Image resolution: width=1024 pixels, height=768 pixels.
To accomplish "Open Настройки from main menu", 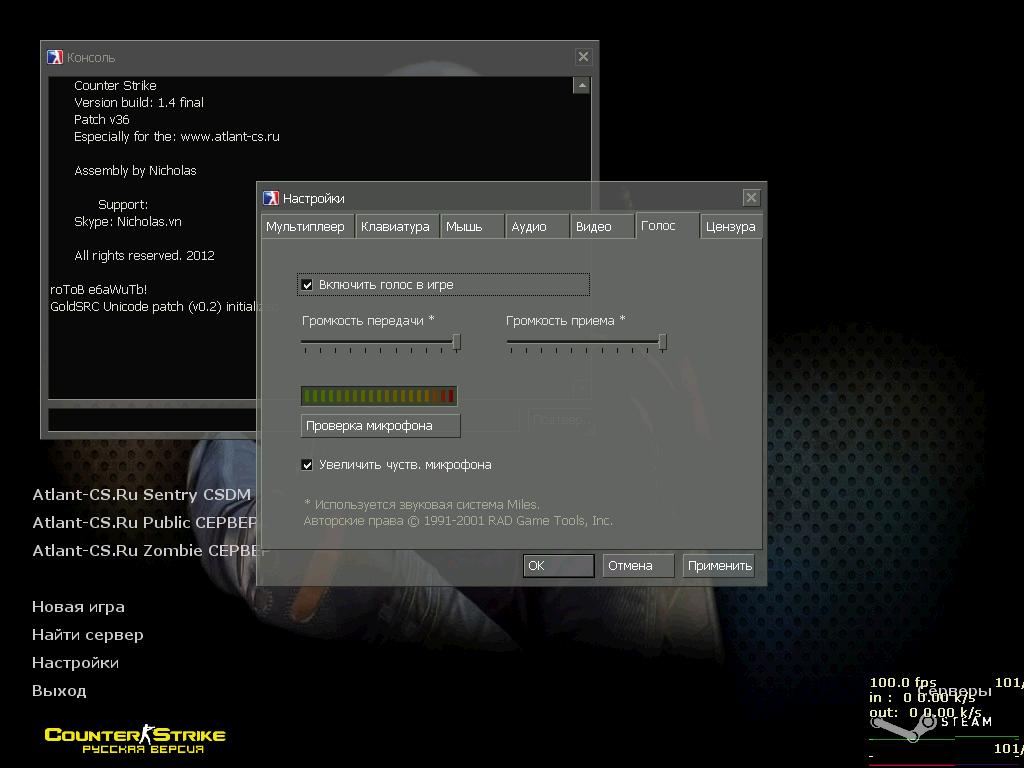I will [75, 663].
